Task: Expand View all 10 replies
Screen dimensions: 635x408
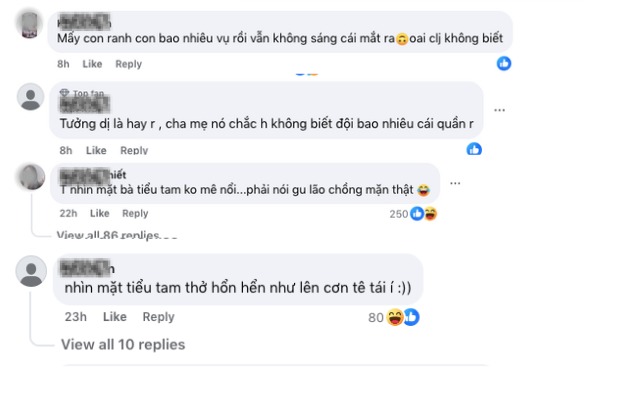Action: click(x=123, y=344)
